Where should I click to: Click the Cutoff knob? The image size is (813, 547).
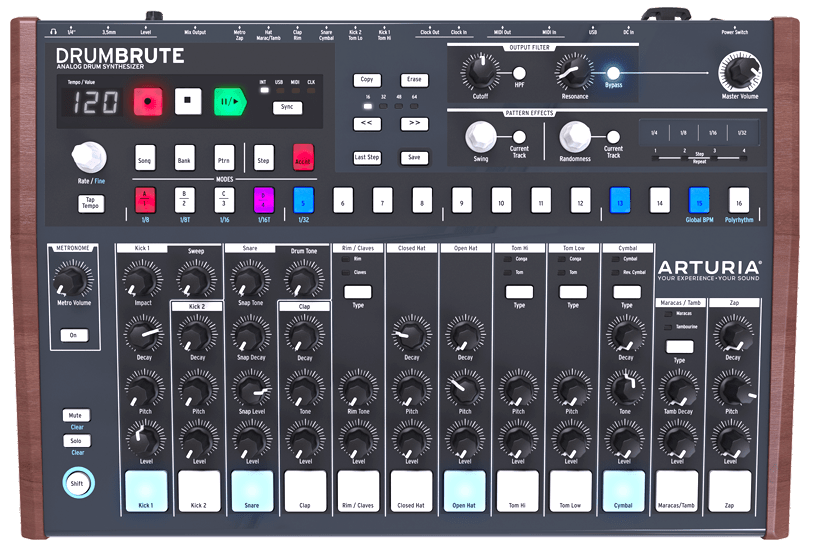(x=481, y=72)
